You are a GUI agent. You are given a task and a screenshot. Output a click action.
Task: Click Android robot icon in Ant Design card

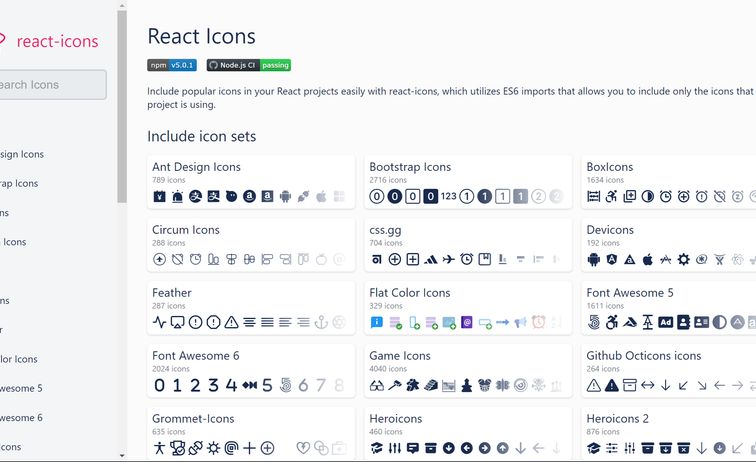click(285, 196)
